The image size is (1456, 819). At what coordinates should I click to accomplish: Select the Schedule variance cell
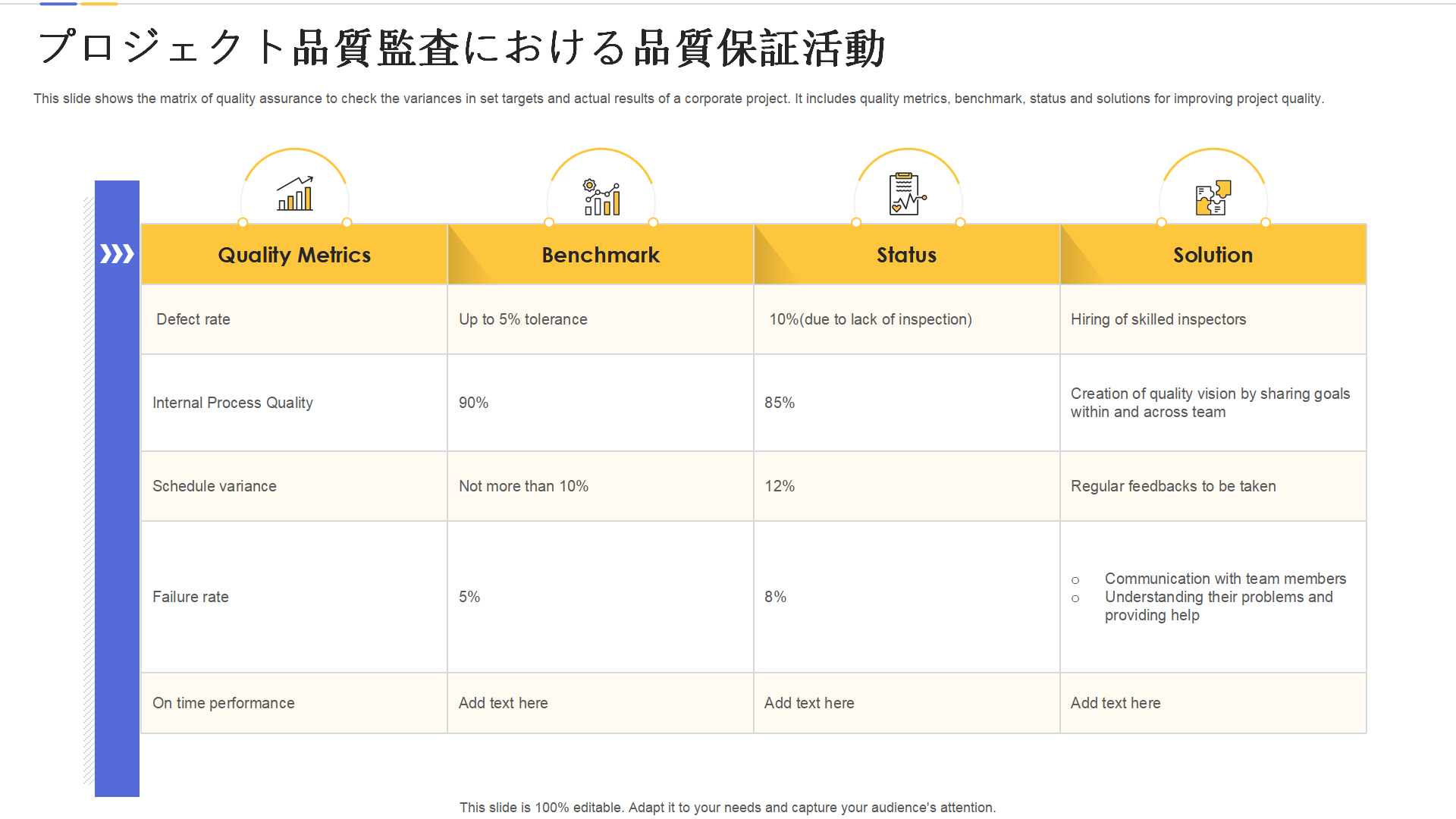(294, 486)
